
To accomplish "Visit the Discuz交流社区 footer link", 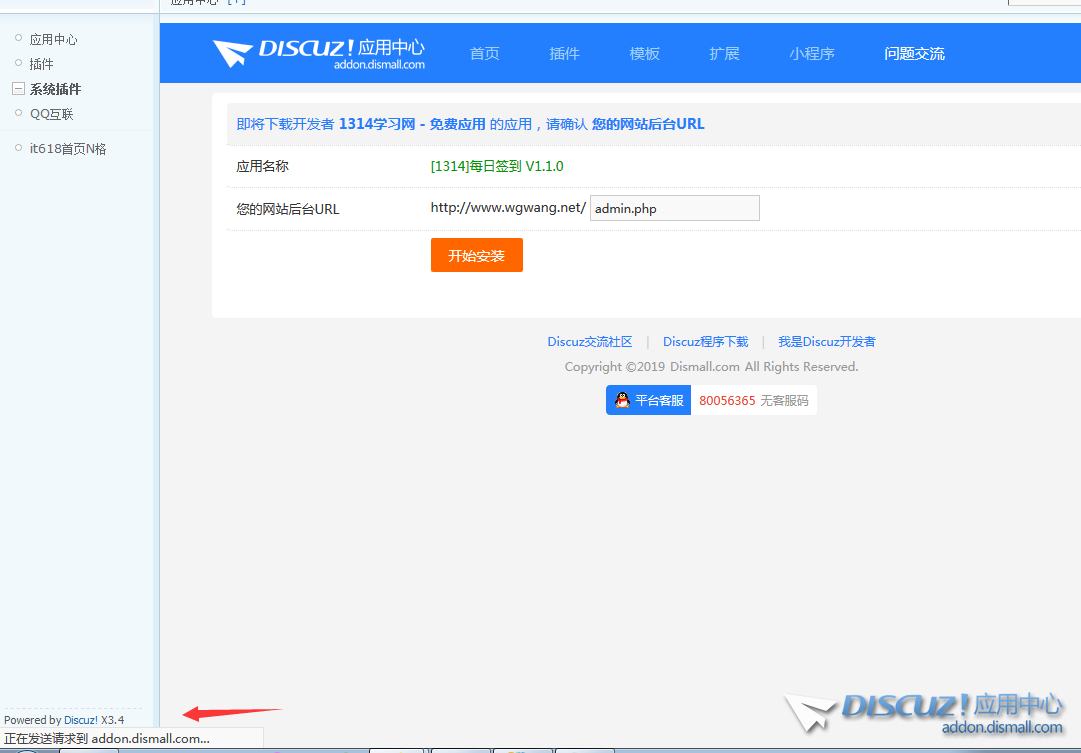I will click(x=589, y=342).
